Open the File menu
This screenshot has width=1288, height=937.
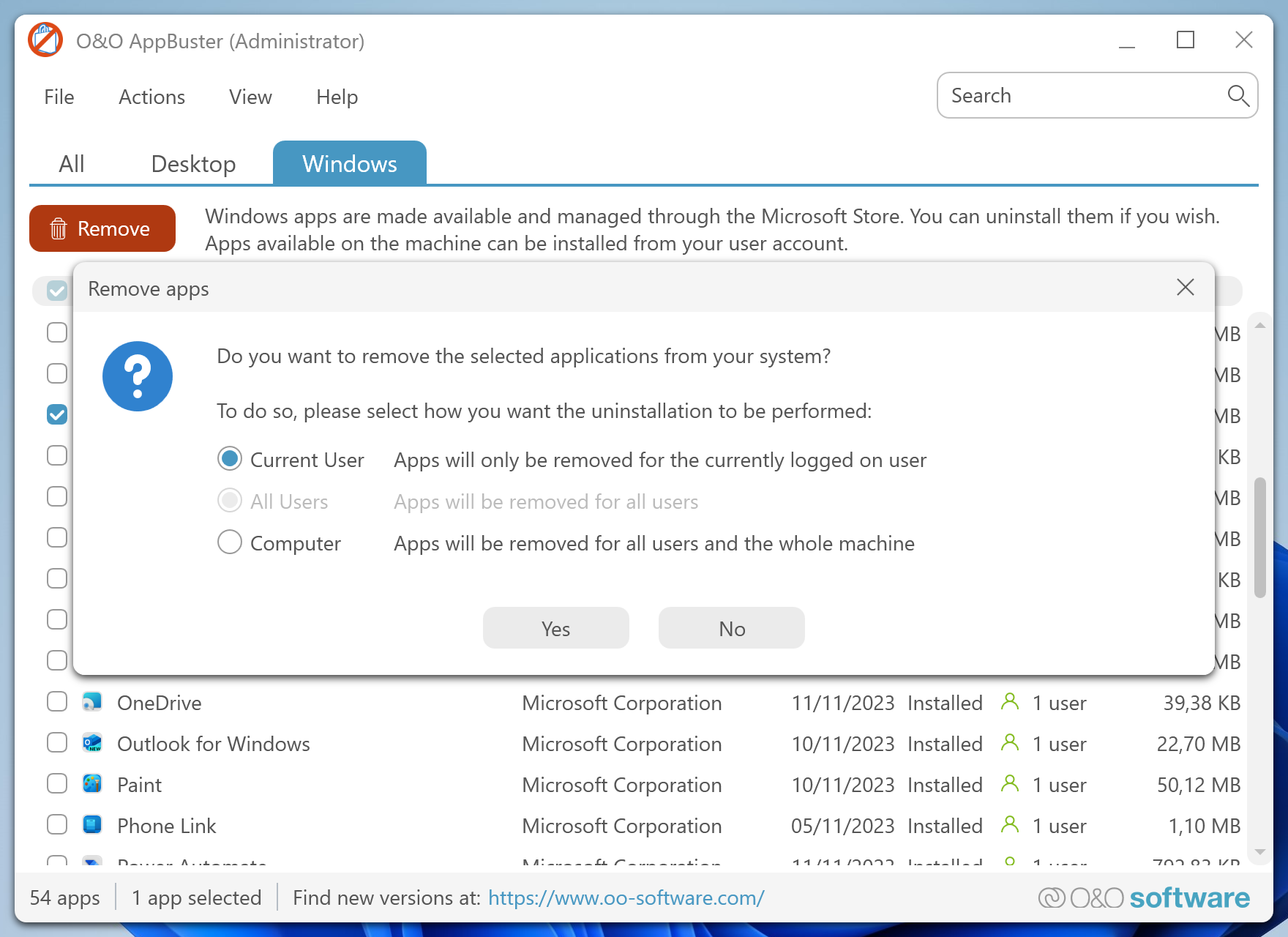[59, 97]
